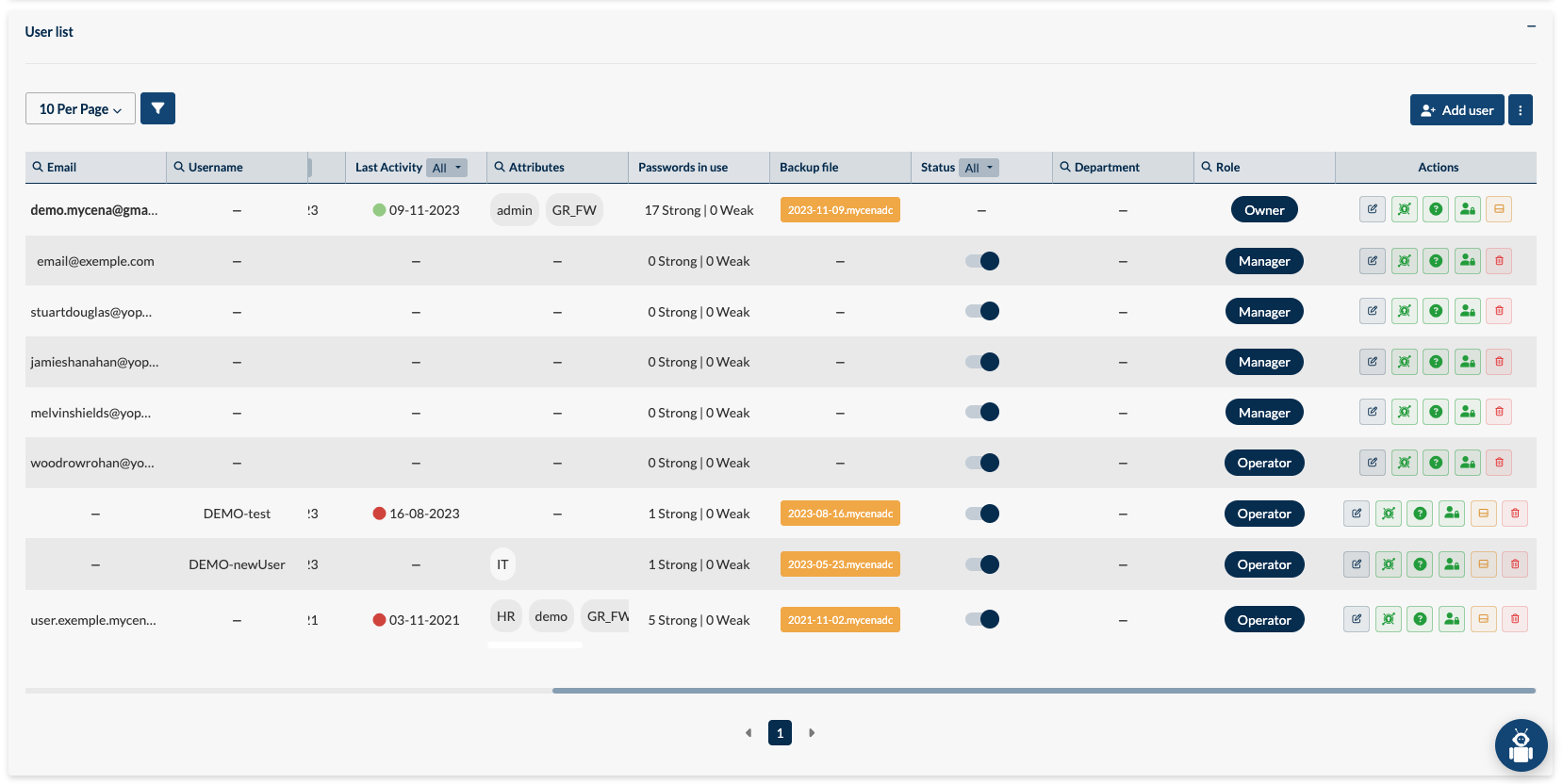Open the filter funnel button
Image resolution: width=1563 pixels, height=784 pixels.
click(157, 108)
